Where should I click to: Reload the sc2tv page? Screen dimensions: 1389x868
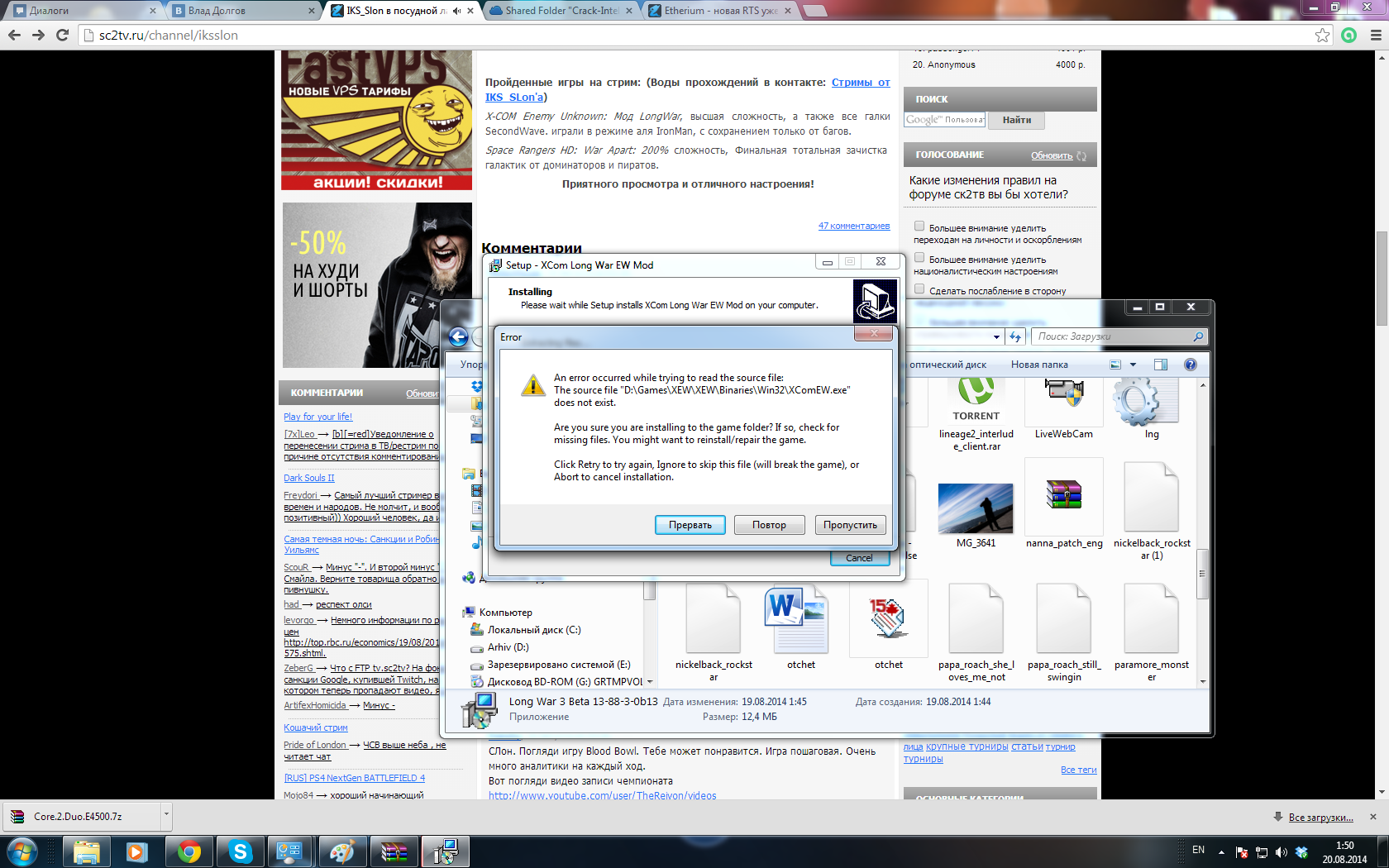pyautogui.click(x=62, y=35)
